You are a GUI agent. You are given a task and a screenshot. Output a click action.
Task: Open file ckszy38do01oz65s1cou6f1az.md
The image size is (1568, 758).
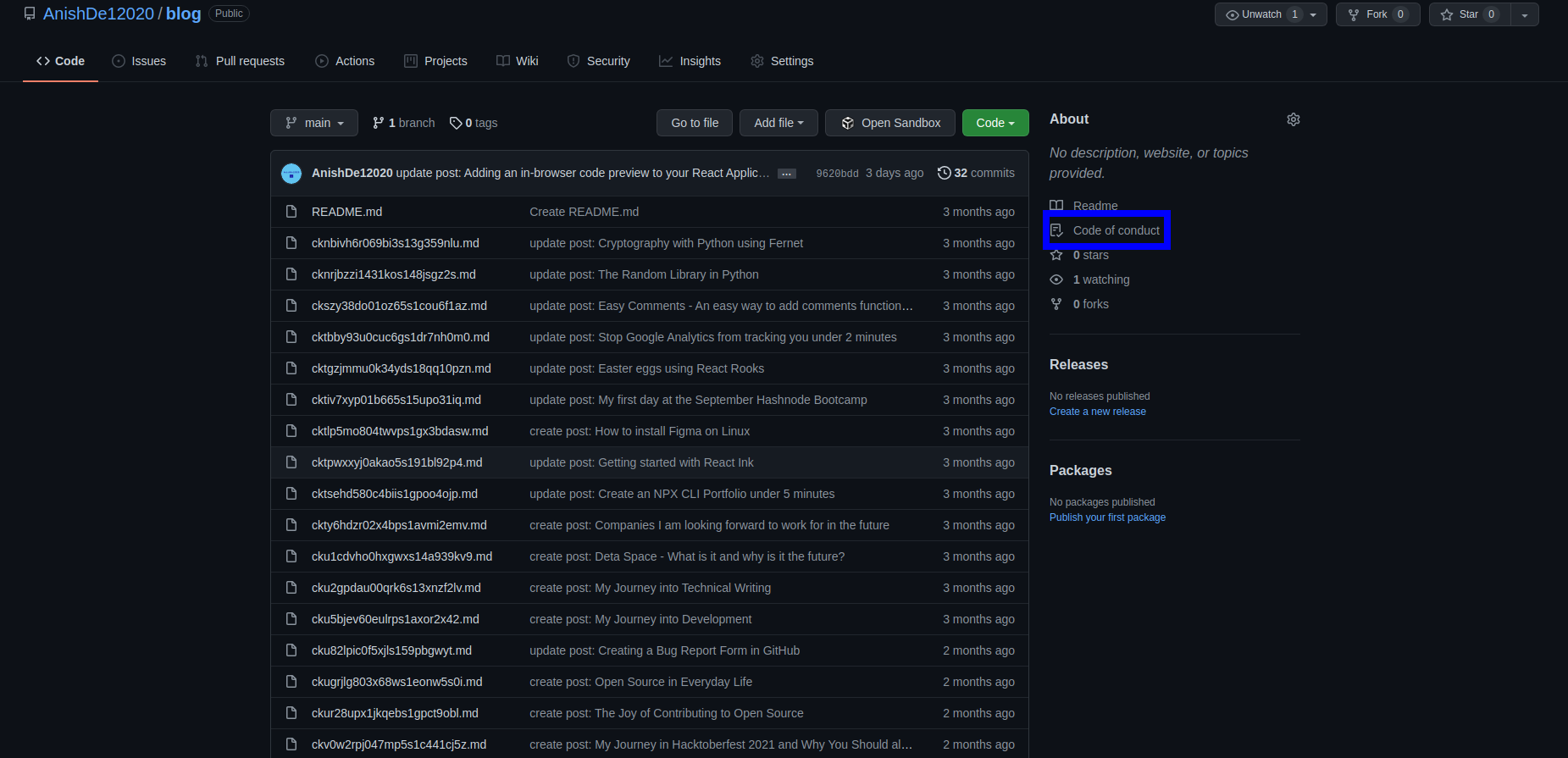399,306
